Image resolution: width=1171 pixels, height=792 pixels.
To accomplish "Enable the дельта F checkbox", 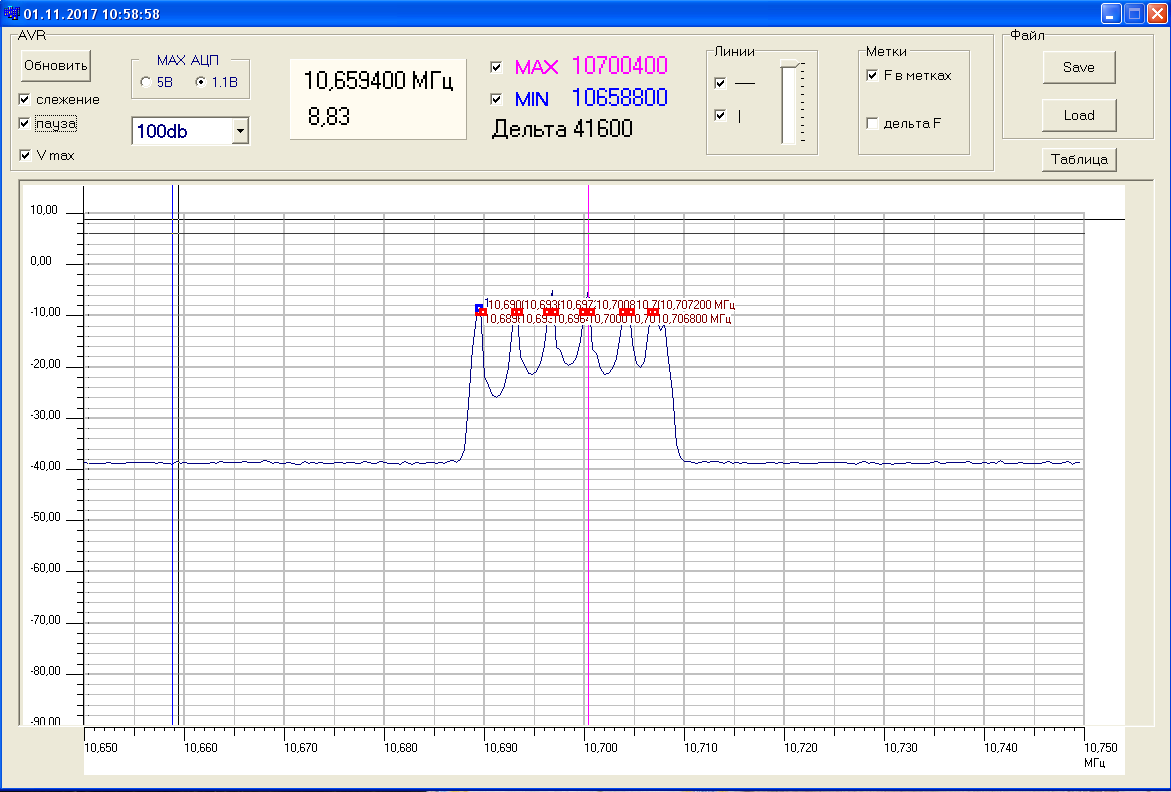I will (872, 123).
